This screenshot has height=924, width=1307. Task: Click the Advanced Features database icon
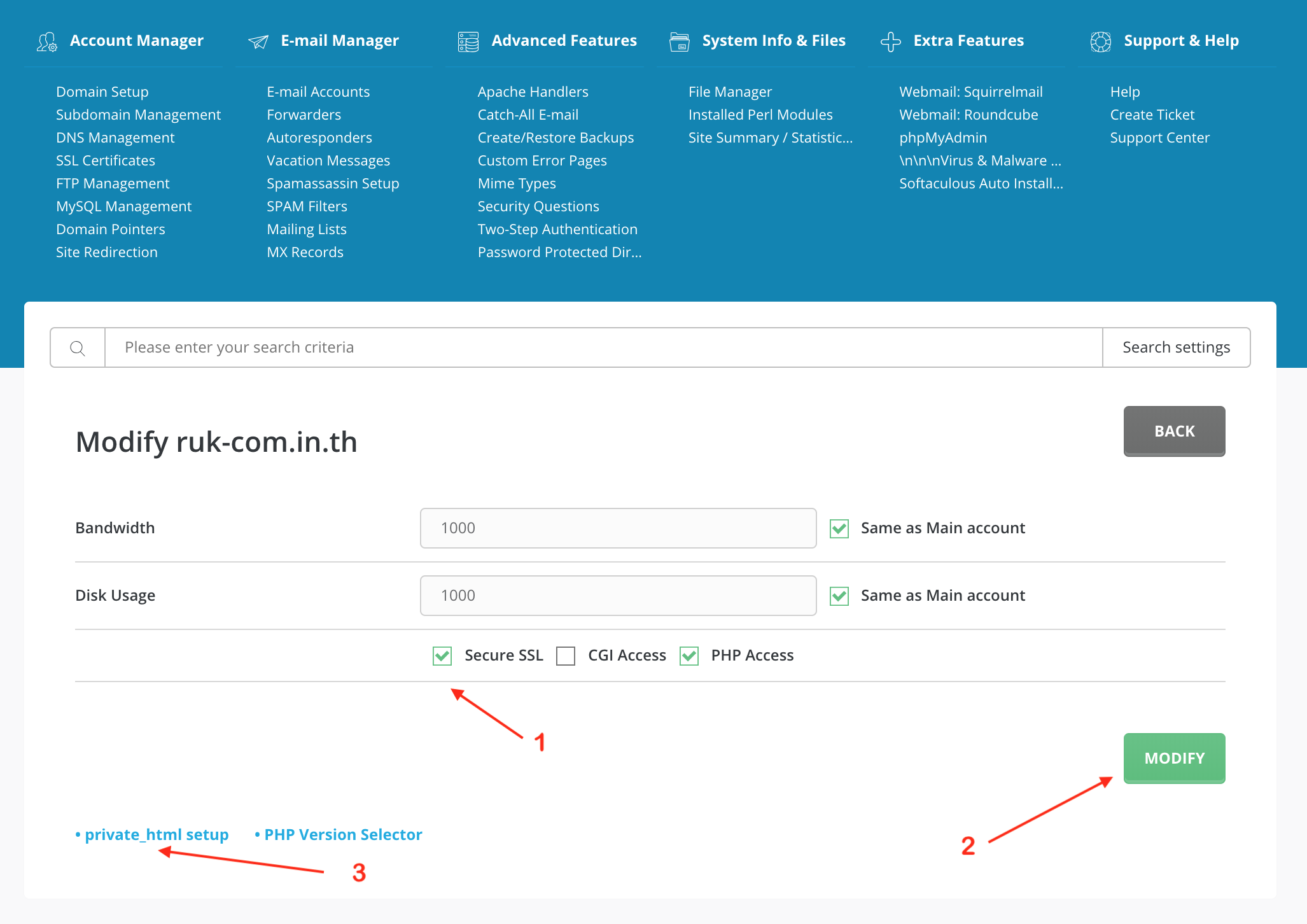tap(468, 42)
